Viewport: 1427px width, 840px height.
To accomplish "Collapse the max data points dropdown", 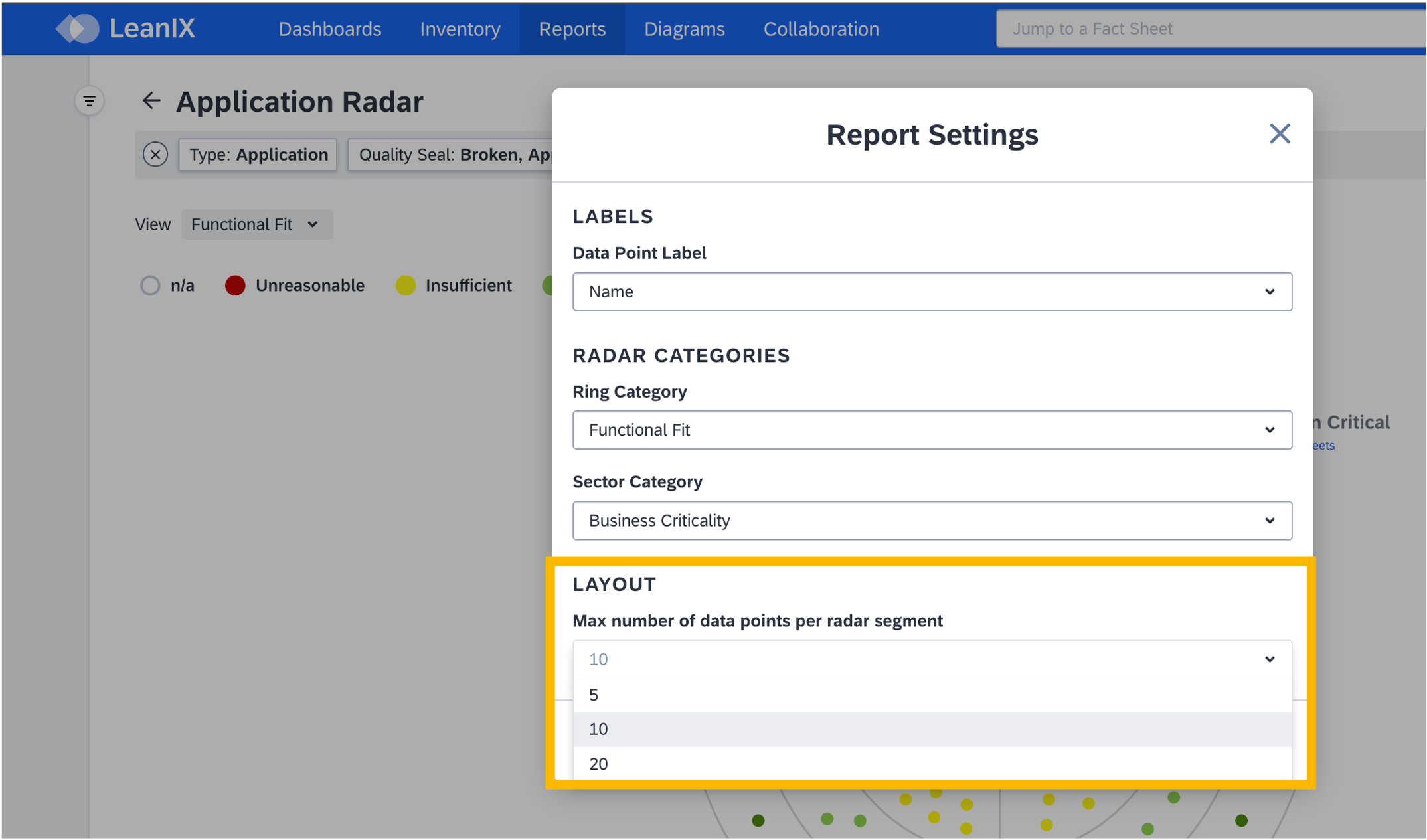I will tap(932, 659).
